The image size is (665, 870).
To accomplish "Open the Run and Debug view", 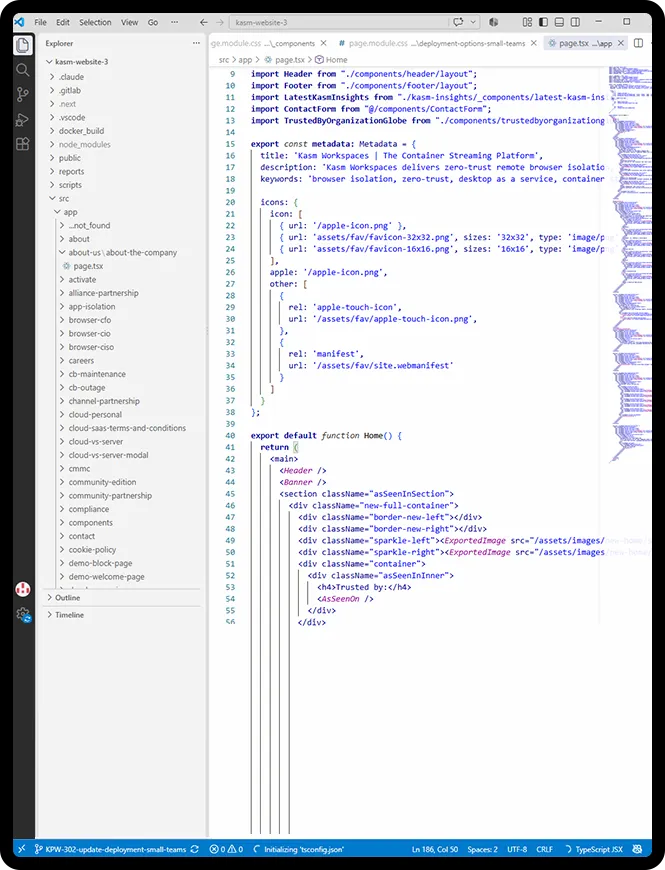I will coord(23,119).
